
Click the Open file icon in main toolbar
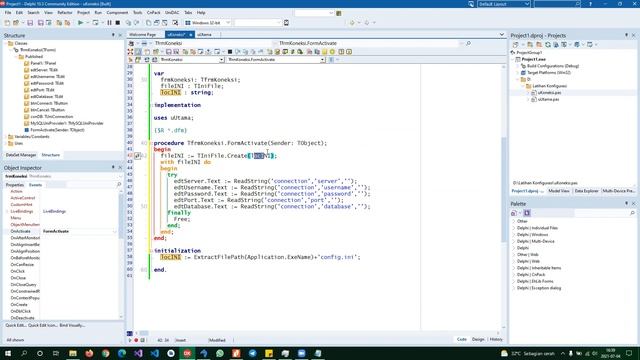coord(16,23)
